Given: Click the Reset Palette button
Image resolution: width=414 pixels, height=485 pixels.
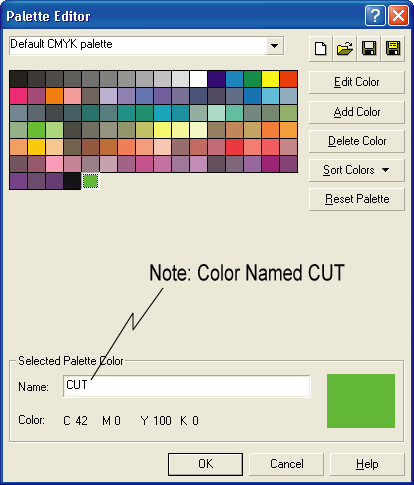Looking at the screenshot, I should click(357, 199).
